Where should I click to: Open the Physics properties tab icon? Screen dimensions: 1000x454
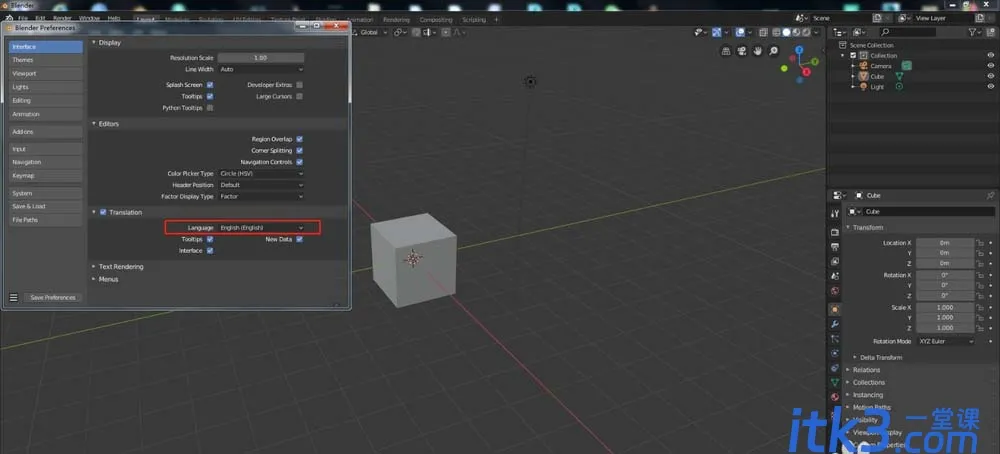point(835,353)
